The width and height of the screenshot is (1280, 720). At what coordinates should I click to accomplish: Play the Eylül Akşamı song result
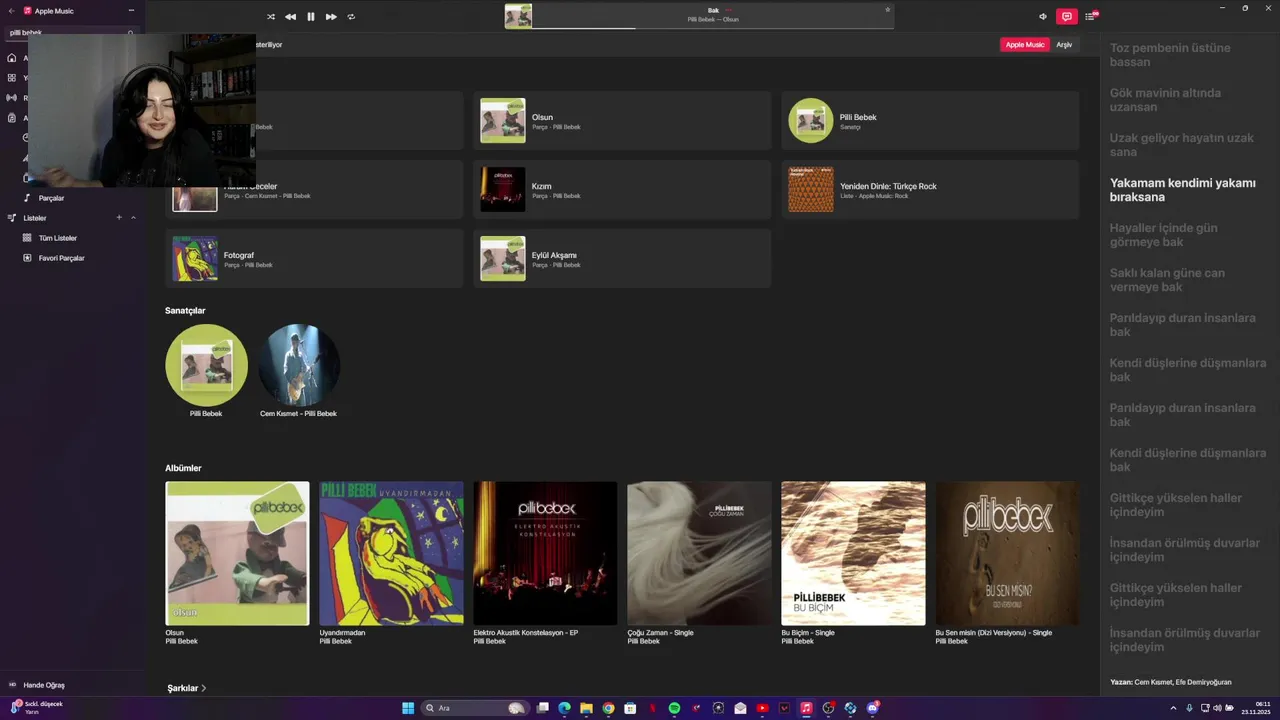[622, 259]
